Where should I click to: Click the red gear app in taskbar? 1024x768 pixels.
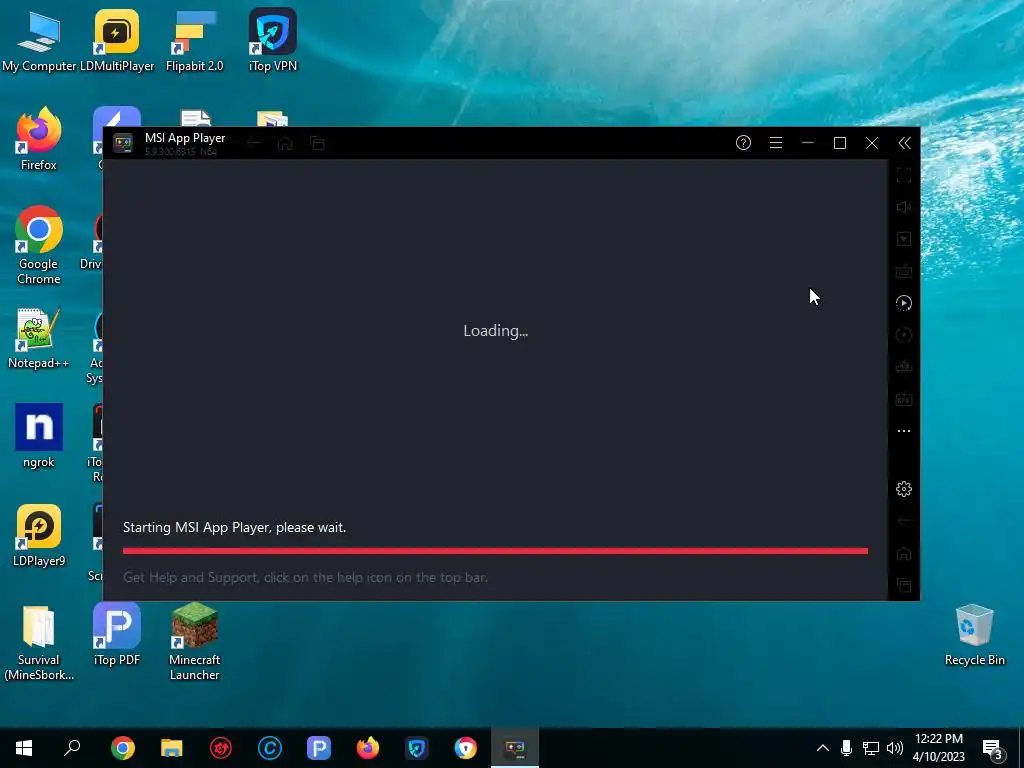click(x=221, y=748)
